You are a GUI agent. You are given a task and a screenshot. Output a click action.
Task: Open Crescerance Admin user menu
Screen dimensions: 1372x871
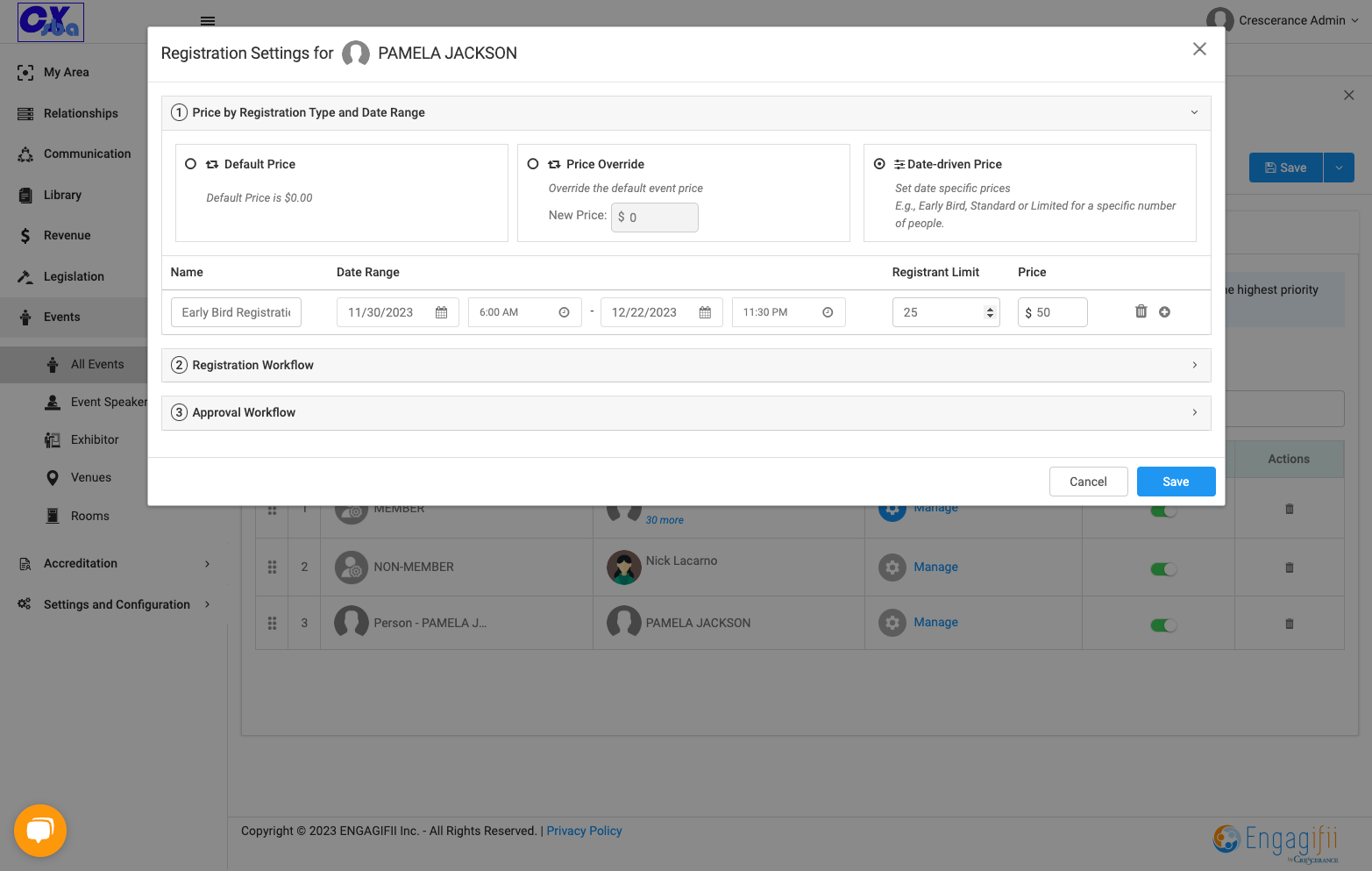(1283, 20)
